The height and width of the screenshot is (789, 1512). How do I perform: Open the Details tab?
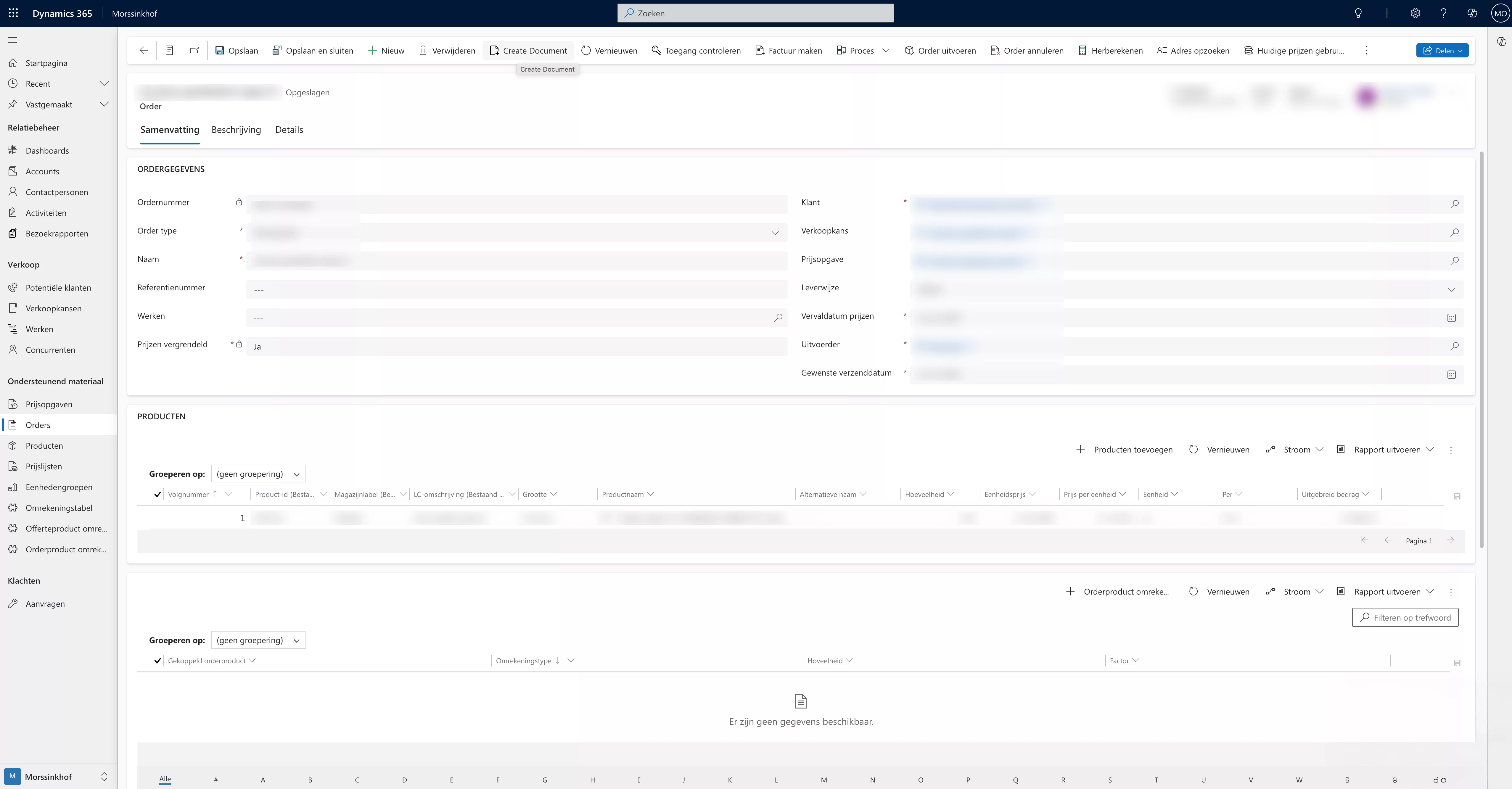click(289, 130)
